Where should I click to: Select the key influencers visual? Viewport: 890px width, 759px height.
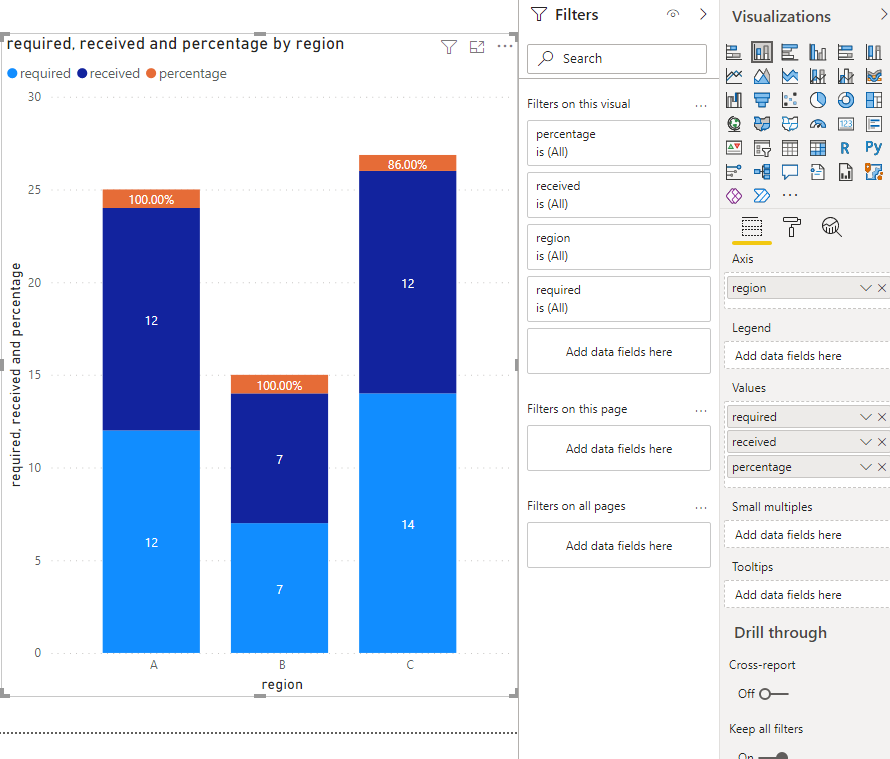pyautogui.click(x=734, y=171)
